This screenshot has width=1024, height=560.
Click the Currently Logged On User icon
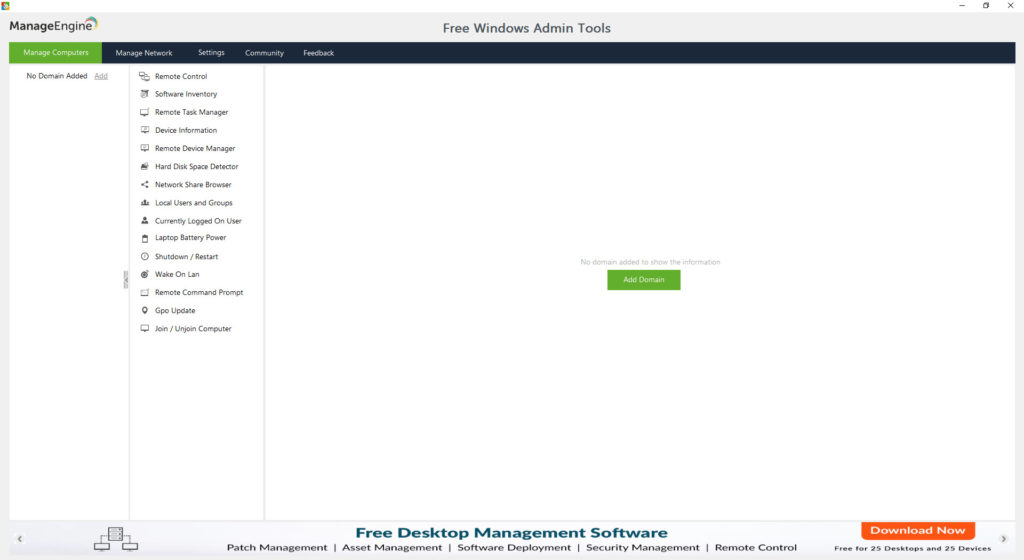144,221
